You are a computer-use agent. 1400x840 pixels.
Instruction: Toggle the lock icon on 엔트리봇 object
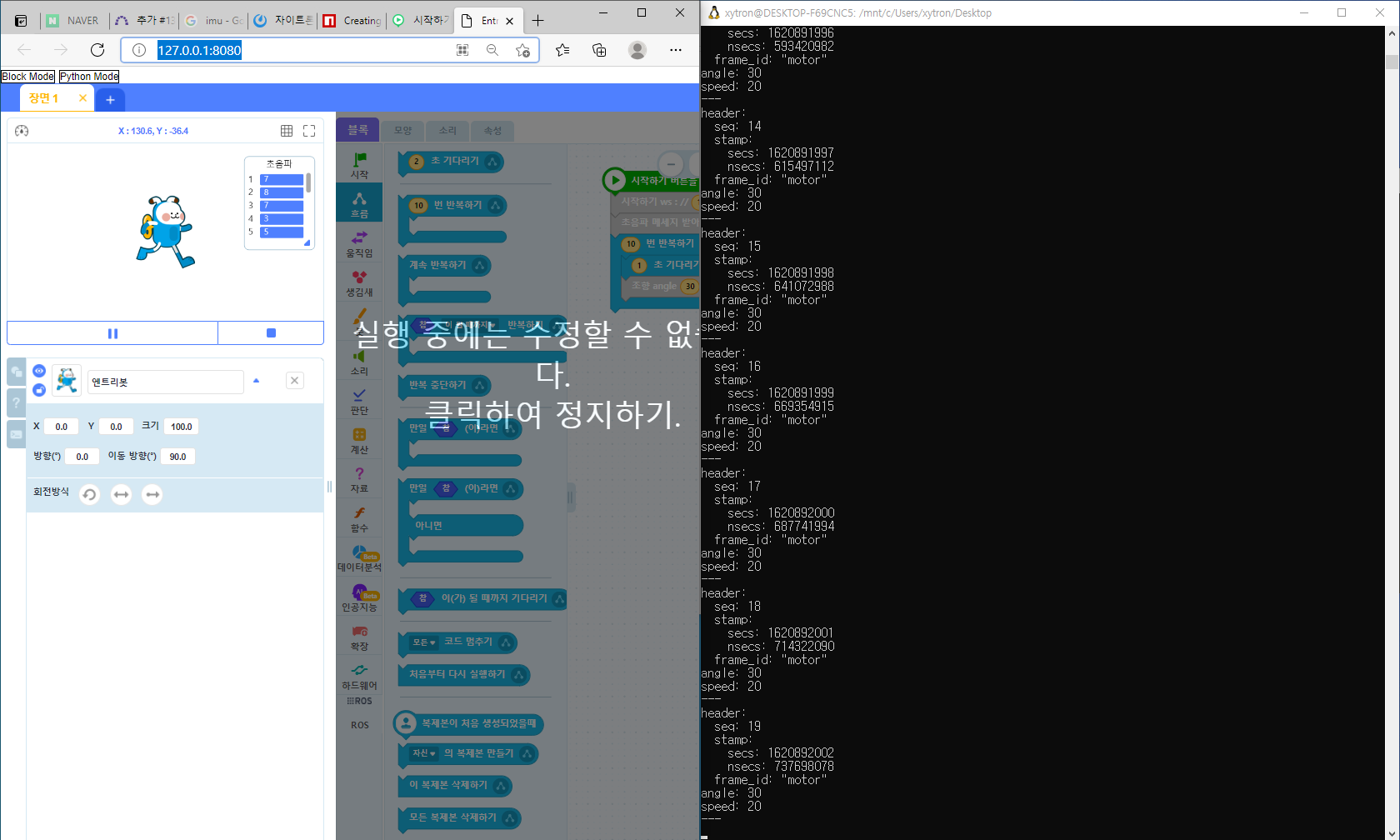(38, 389)
